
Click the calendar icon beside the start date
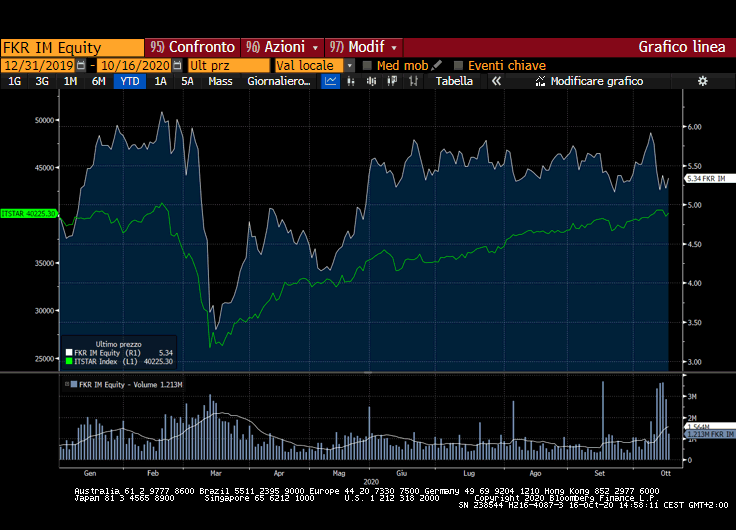[x=83, y=65]
